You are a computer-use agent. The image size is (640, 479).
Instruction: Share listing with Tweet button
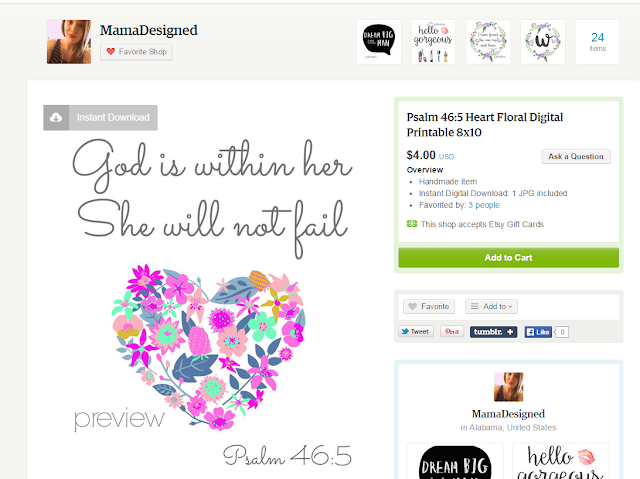pos(416,332)
